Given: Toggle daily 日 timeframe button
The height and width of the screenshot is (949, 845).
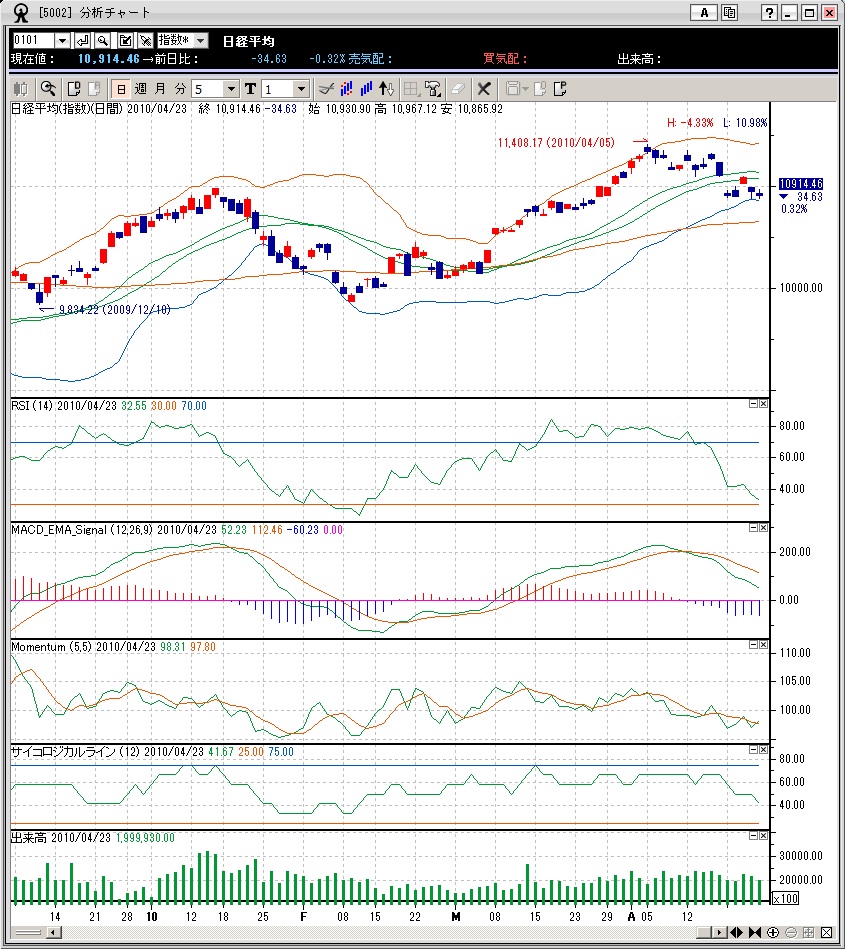Looking at the screenshot, I should pos(121,89).
